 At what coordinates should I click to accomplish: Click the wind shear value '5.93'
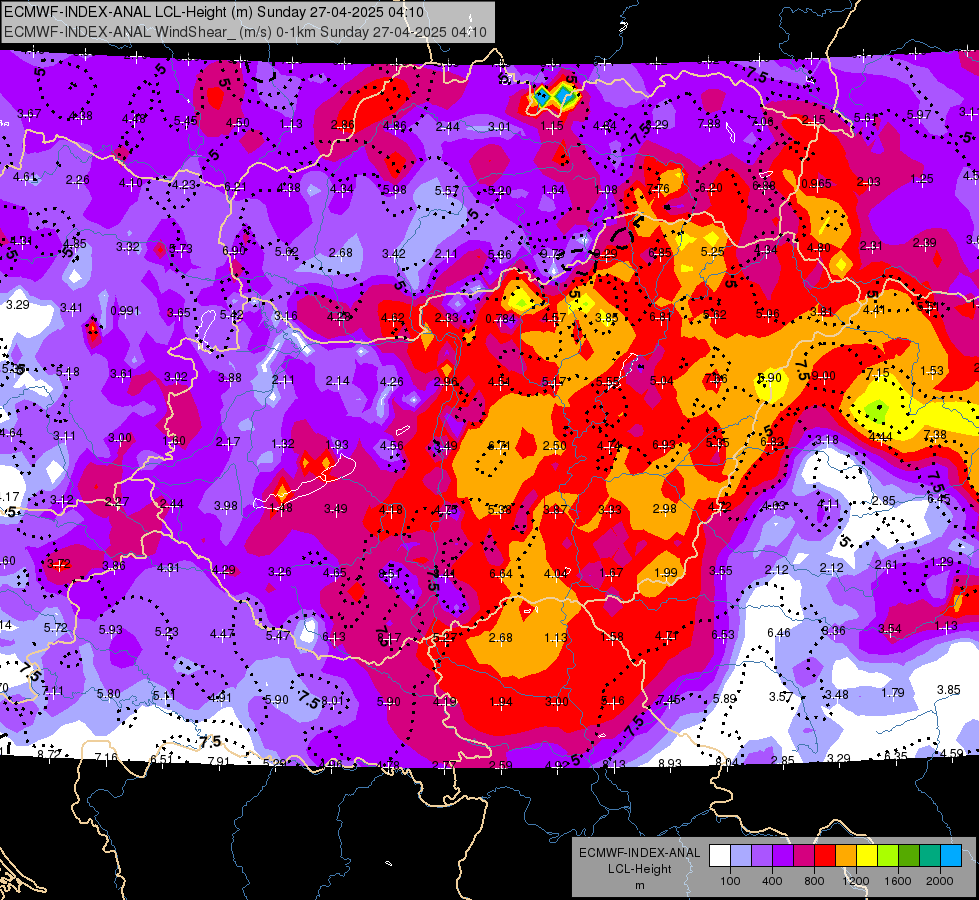click(x=111, y=629)
